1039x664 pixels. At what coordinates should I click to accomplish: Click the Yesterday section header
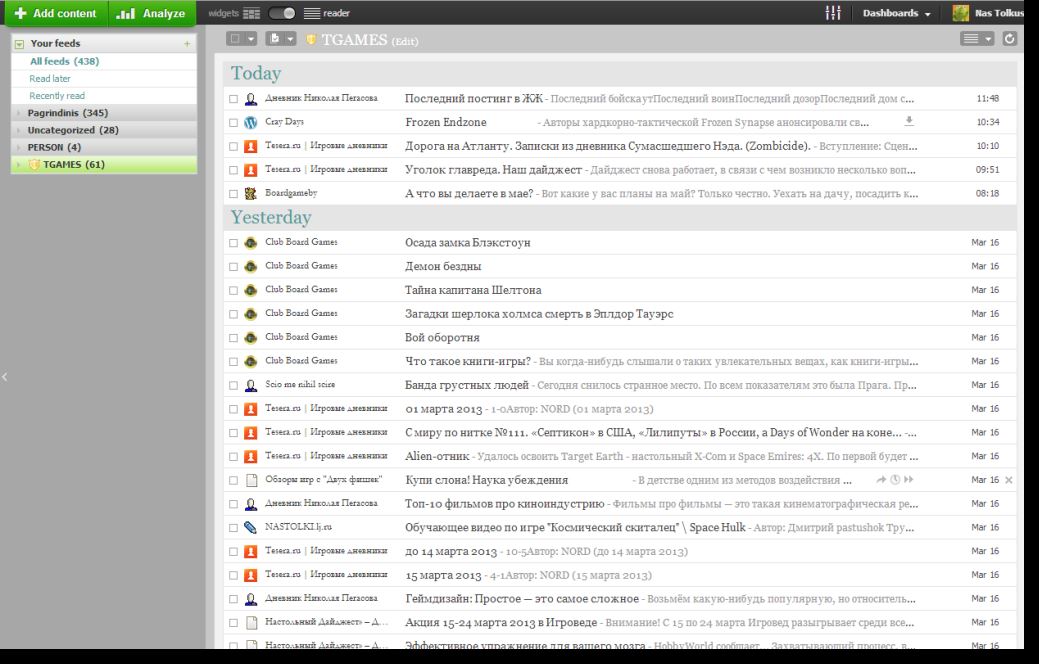(271, 217)
